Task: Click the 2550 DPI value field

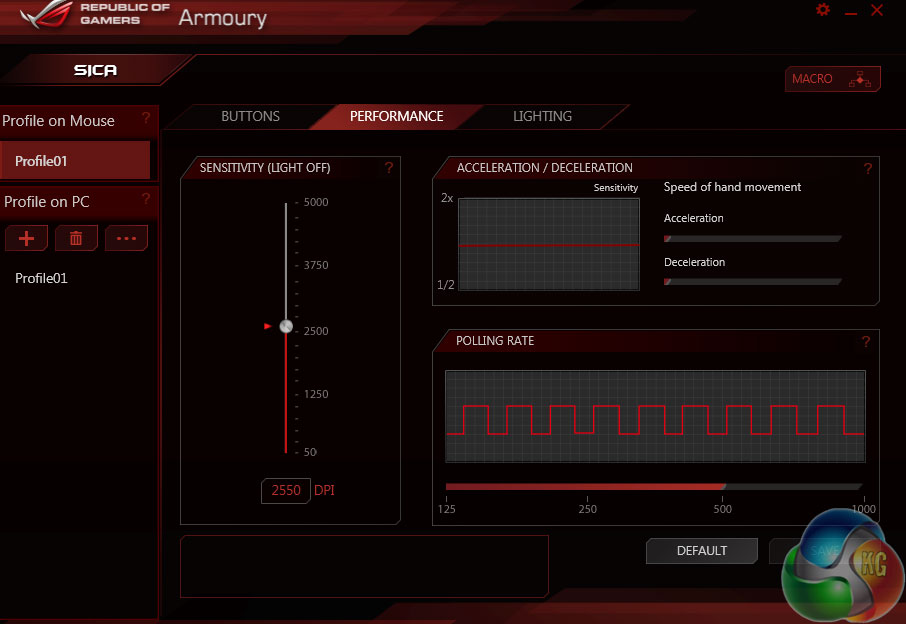Action: (285, 491)
